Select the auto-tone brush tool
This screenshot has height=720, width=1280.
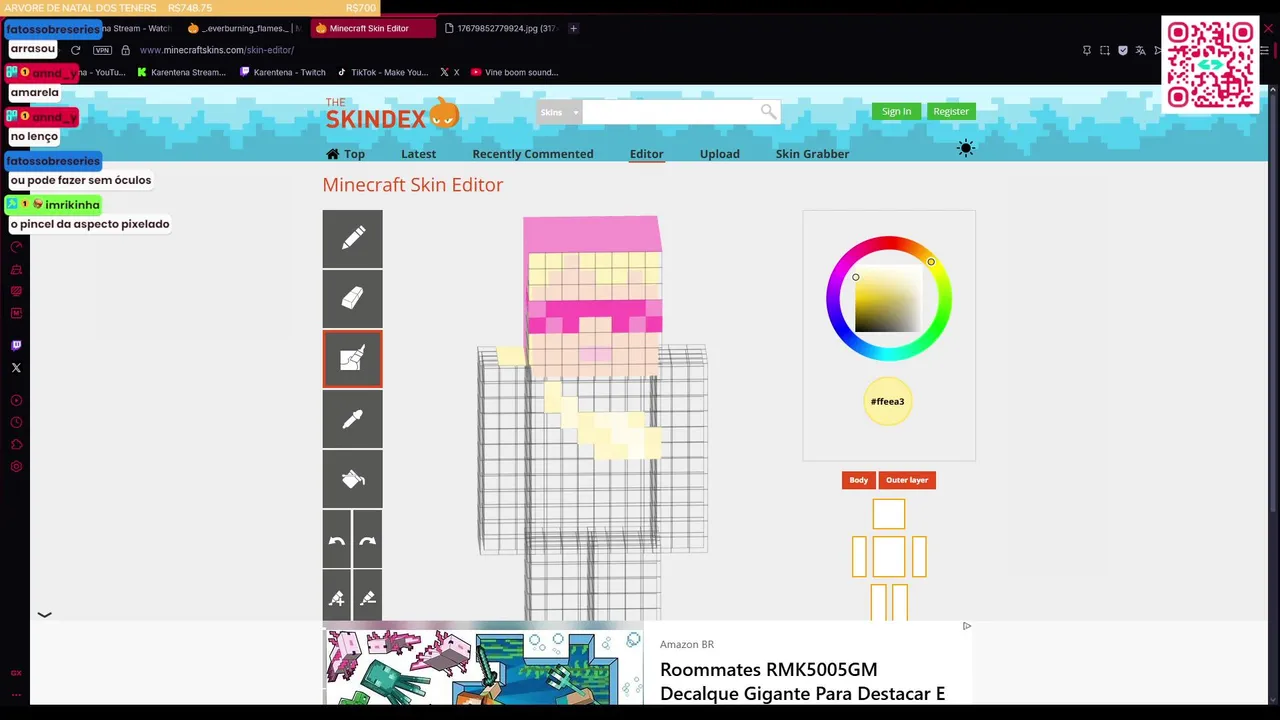(x=352, y=359)
